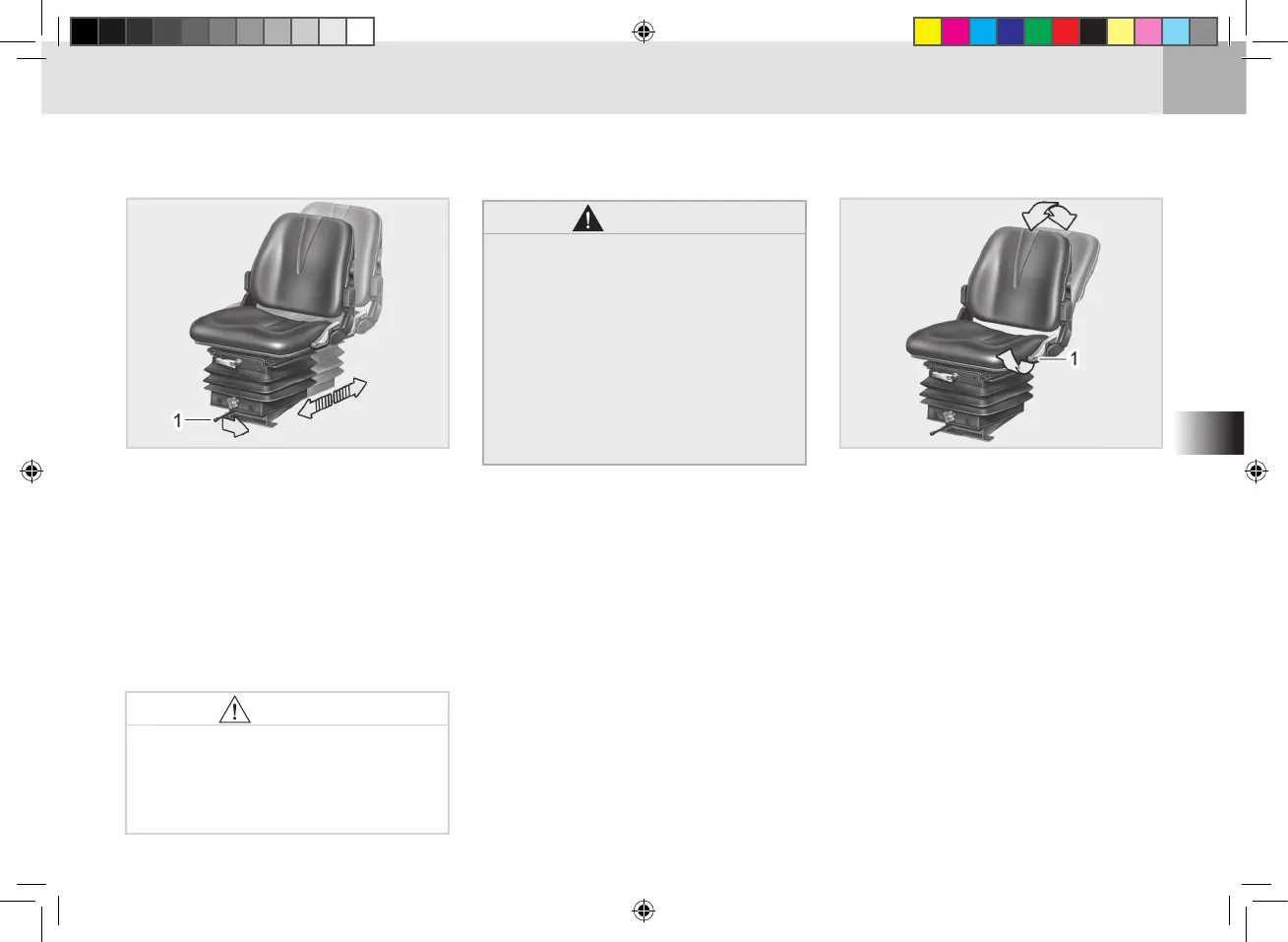Select the white grayscale swatch
Viewport: 1288px width, 942px height.
coord(360,31)
